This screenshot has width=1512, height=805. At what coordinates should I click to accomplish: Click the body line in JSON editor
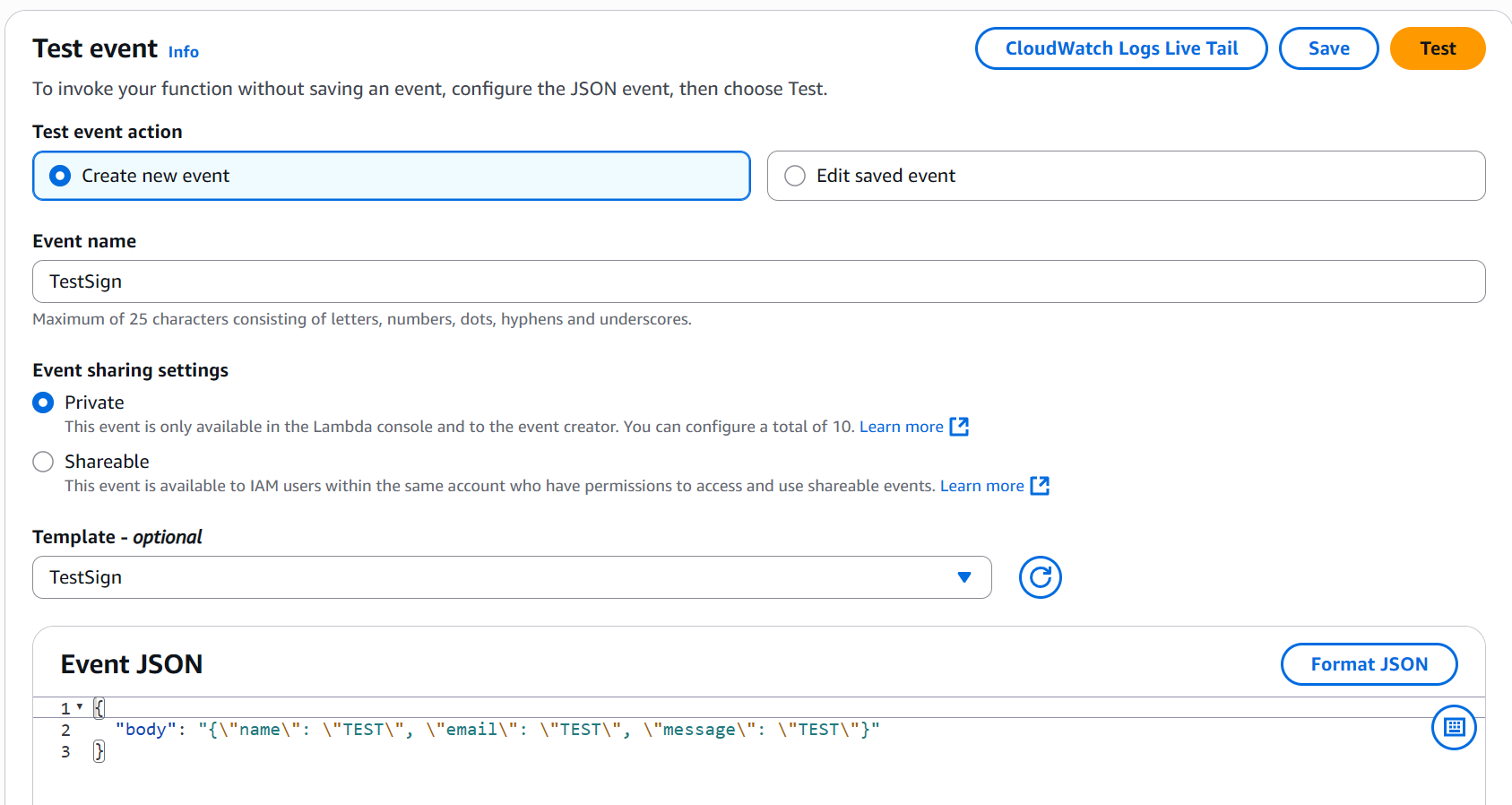(497, 730)
